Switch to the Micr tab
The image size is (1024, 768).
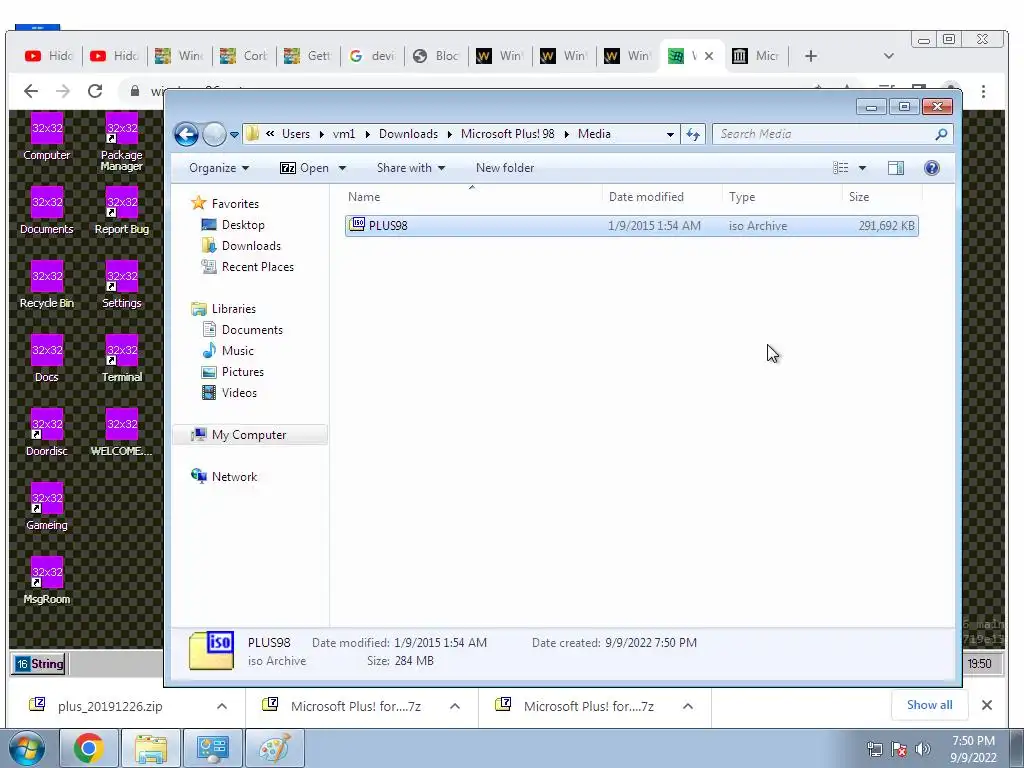click(x=756, y=56)
